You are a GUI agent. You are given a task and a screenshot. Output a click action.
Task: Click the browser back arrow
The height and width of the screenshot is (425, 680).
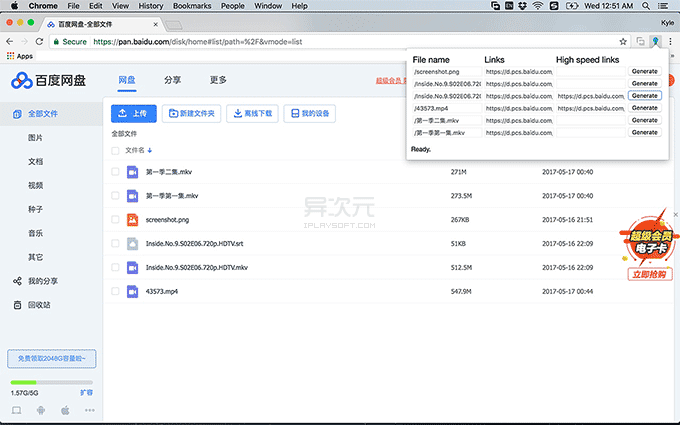pos(10,42)
